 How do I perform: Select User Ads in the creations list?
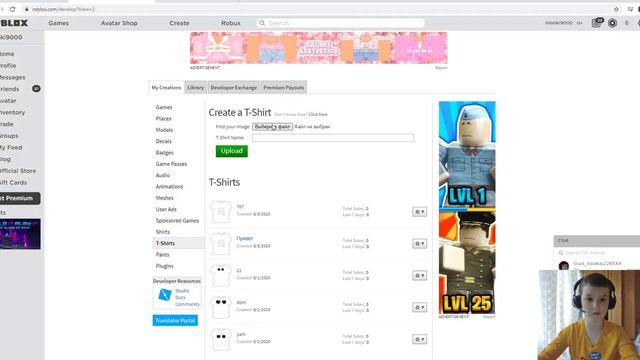pos(166,209)
